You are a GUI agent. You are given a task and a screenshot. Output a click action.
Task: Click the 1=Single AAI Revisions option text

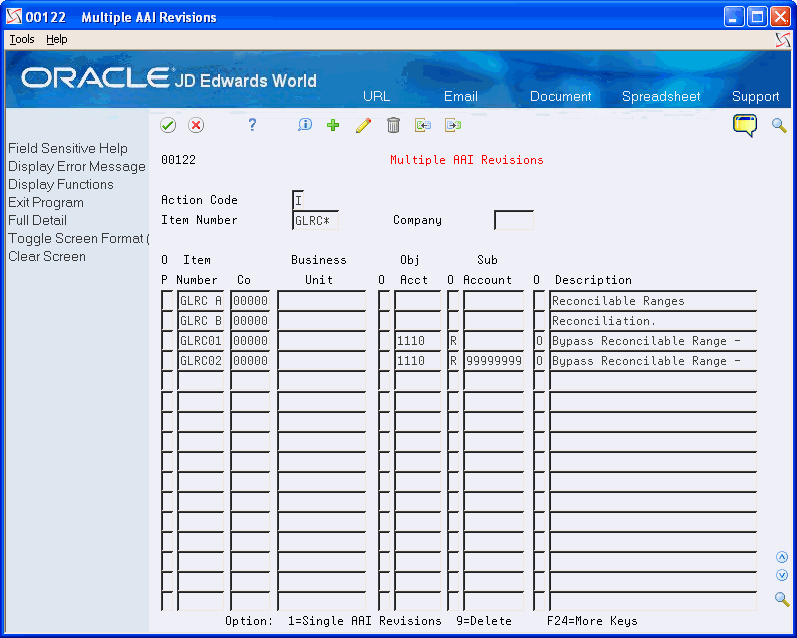[364, 621]
